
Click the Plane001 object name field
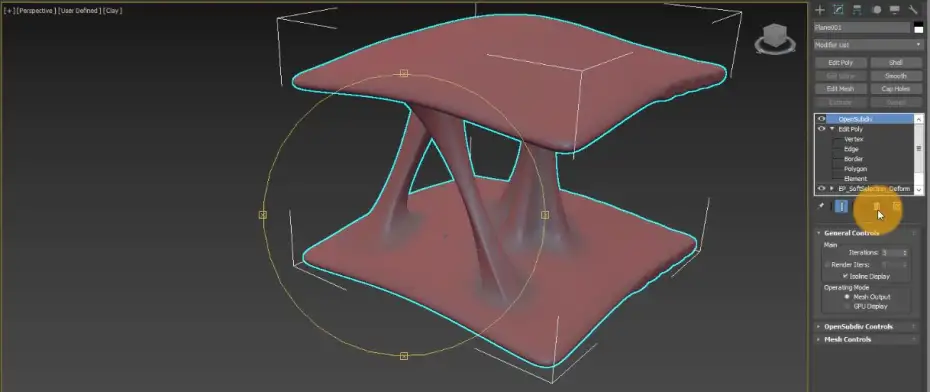[x=862, y=27]
